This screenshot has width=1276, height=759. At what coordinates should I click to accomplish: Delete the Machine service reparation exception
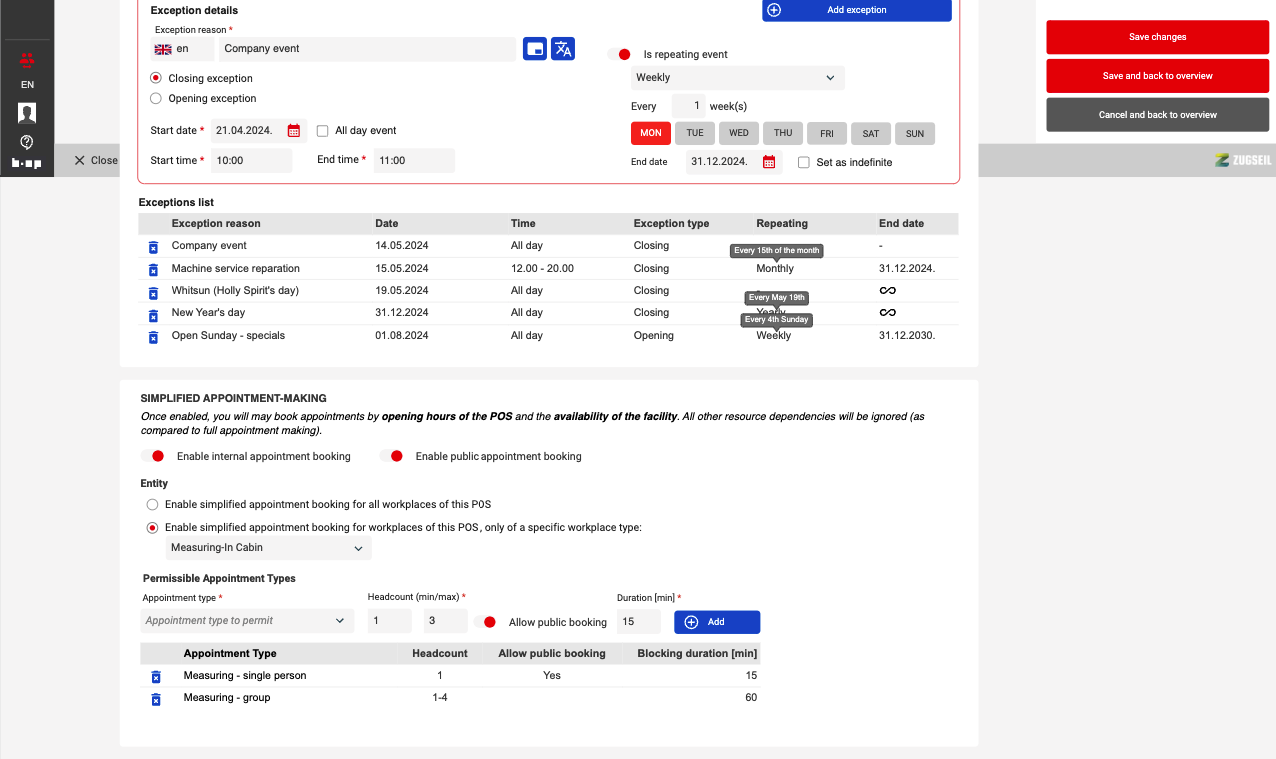[x=153, y=269]
